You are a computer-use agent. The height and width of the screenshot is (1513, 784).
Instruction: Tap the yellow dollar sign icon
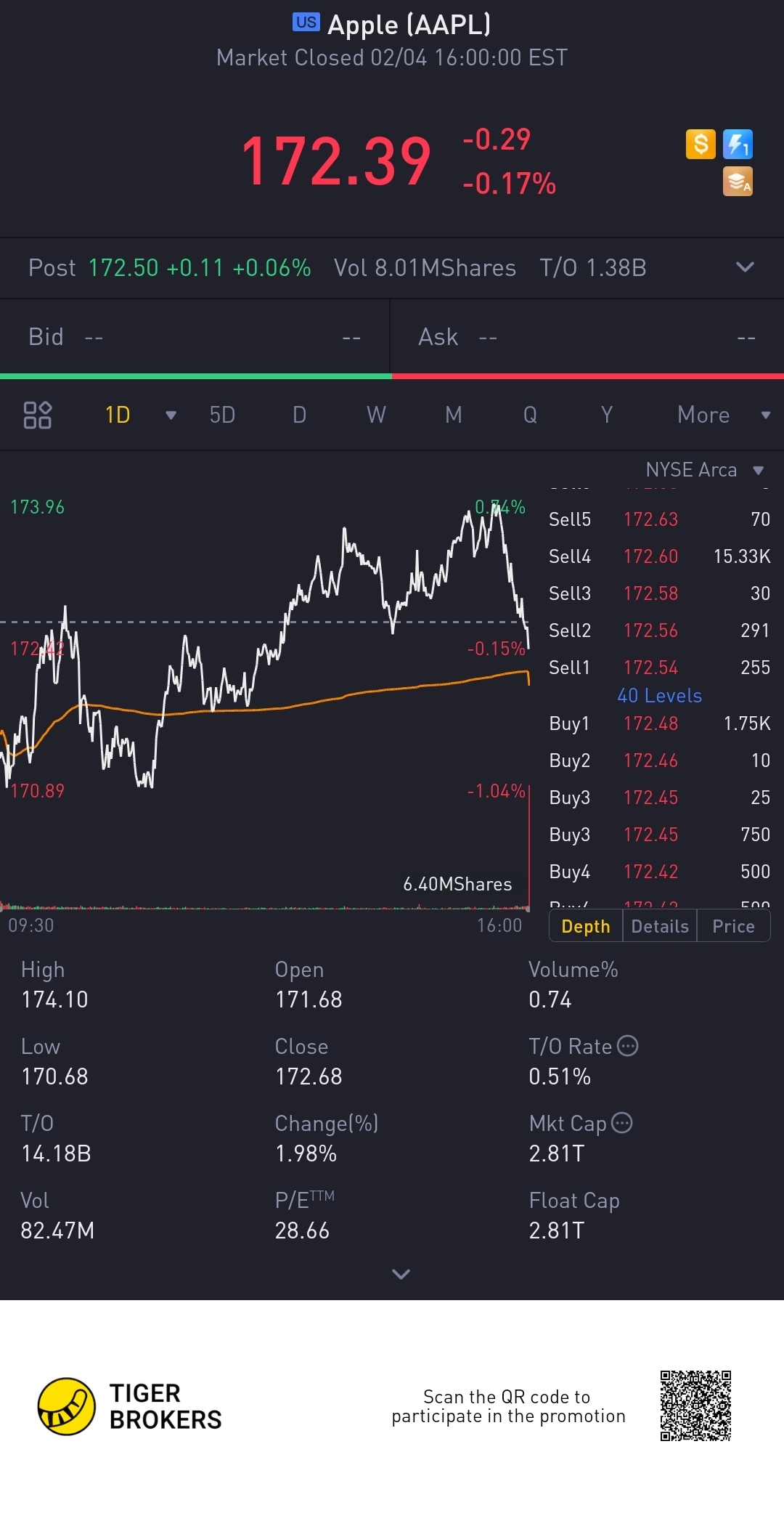point(701,144)
